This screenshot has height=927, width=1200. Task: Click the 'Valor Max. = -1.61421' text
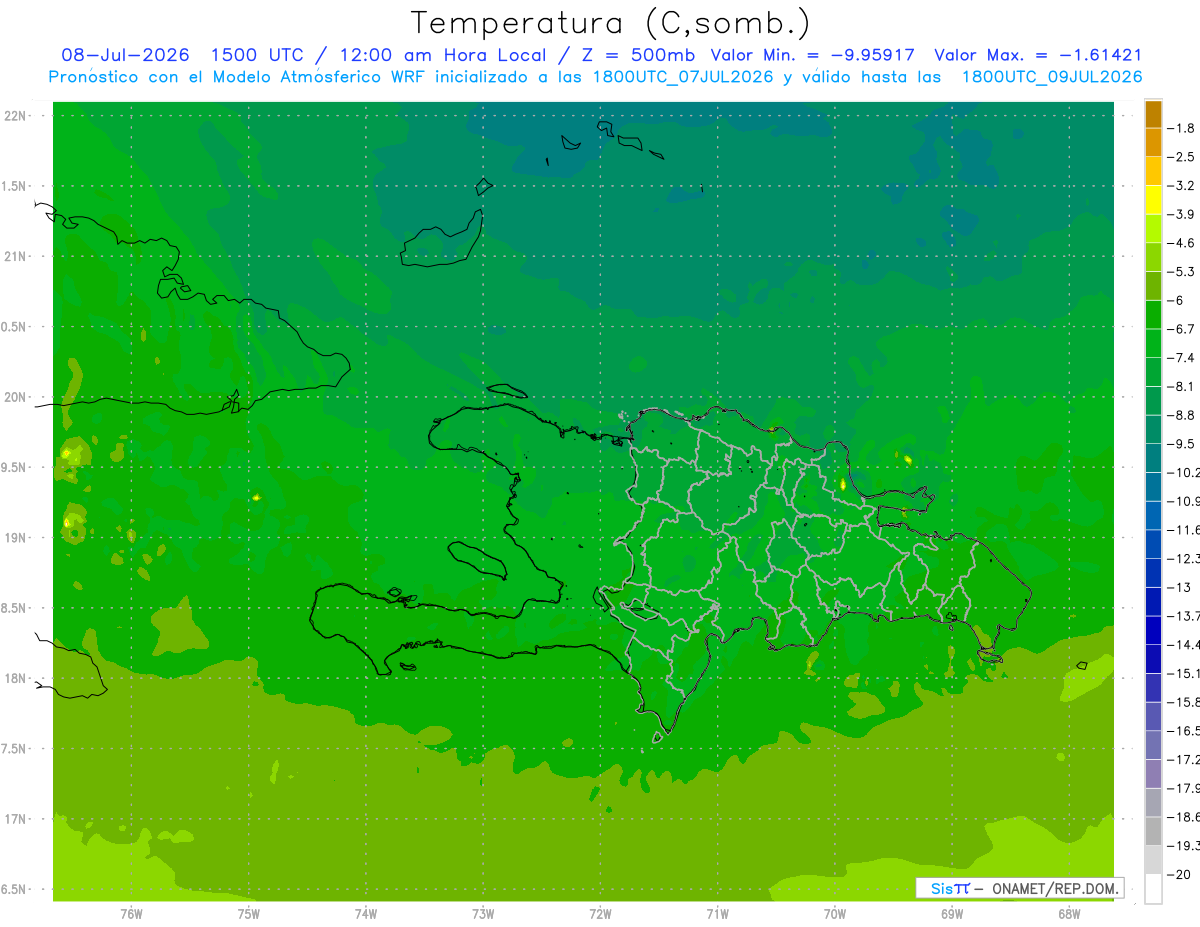click(1038, 55)
